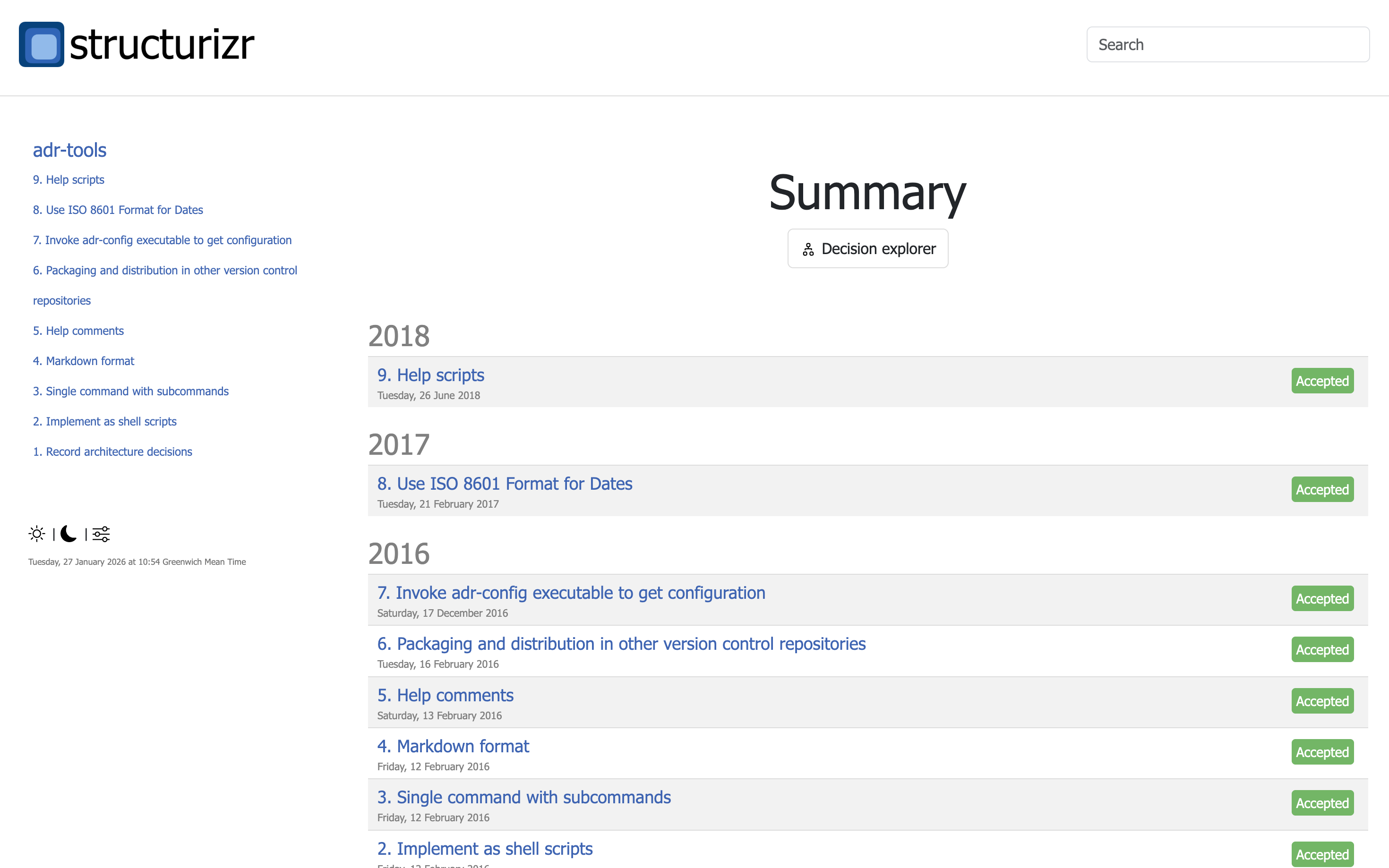Open decision 8. Use ISO 8601 Format in summary

[504, 484]
